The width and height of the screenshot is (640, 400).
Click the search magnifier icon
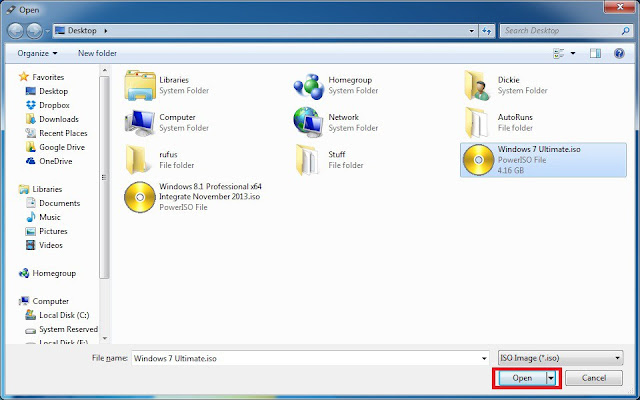pyautogui.click(x=625, y=31)
